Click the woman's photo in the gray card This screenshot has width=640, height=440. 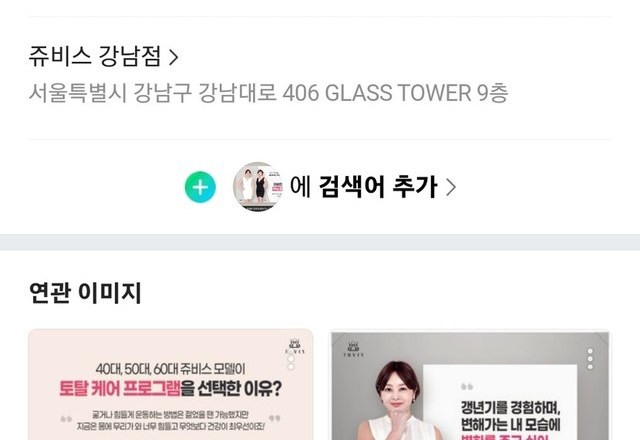click(394, 402)
